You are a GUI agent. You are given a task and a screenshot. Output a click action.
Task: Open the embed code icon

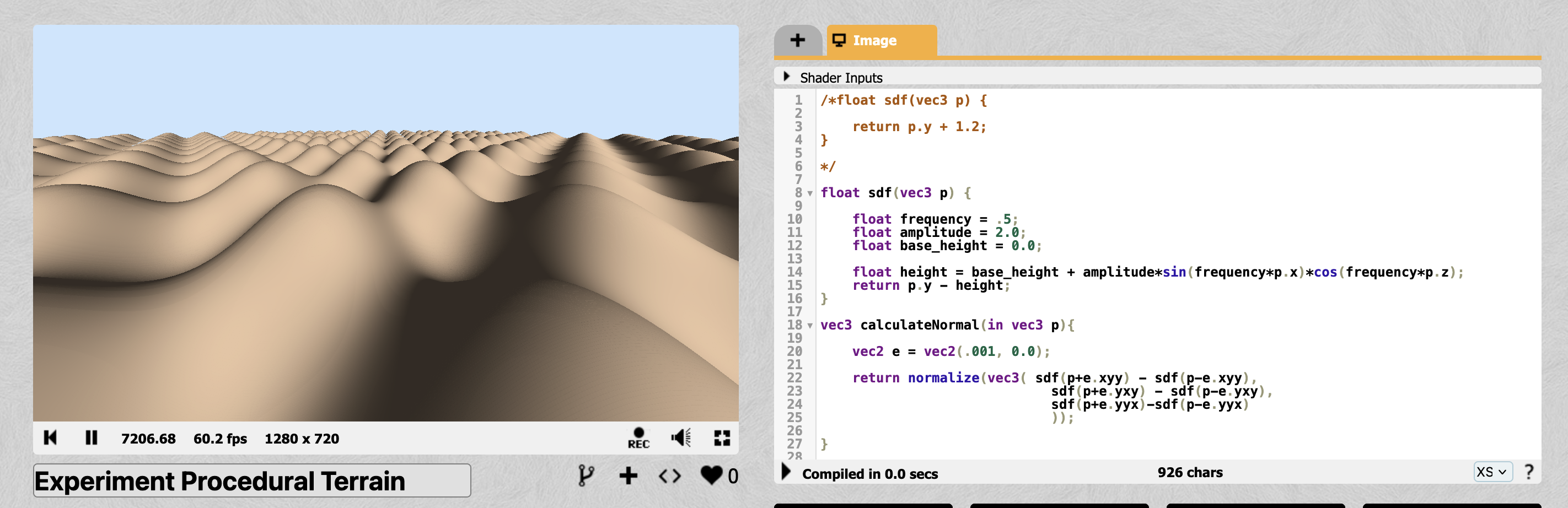(x=669, y=475)
